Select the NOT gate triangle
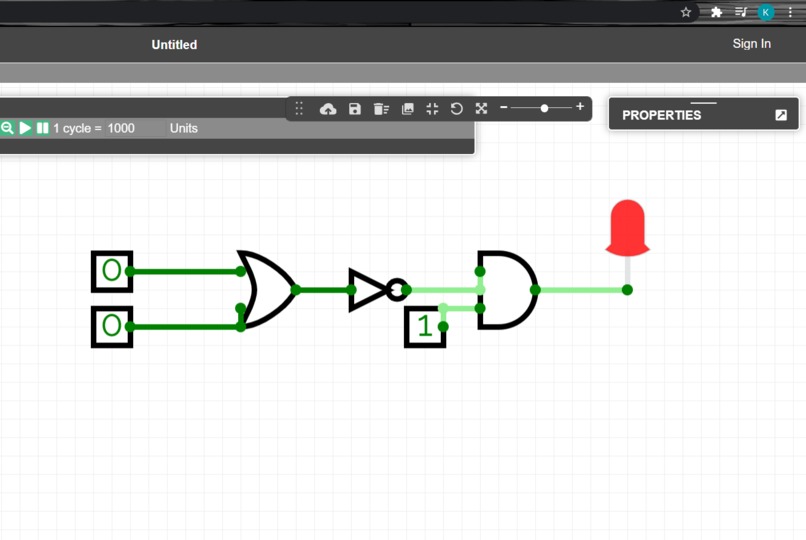This screenshot has width=806, height=540. pyautogui.click(x=367, y=290)
